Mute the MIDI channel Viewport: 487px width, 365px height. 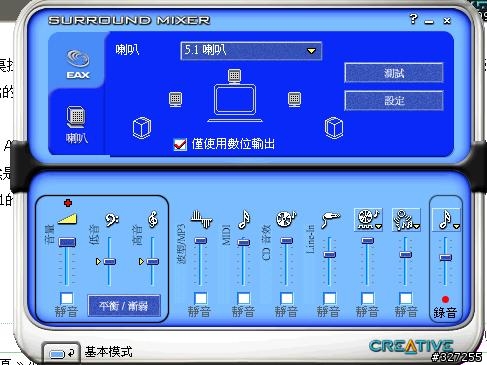click(x=244, y=298)
